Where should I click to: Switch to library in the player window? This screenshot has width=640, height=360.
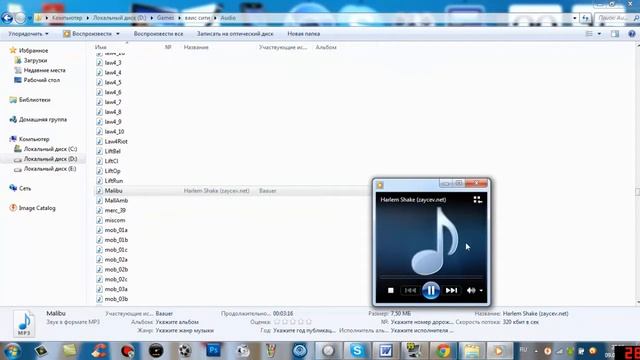[478, 200]
